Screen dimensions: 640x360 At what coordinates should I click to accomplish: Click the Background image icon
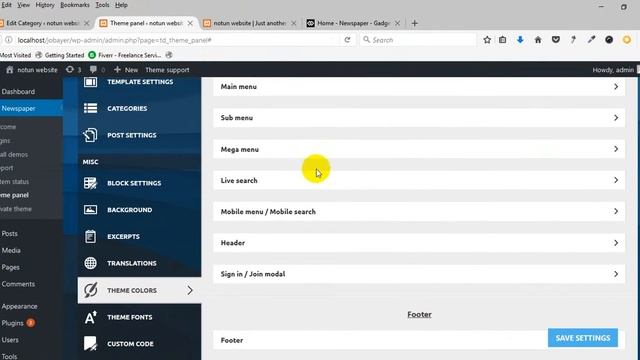90,210
